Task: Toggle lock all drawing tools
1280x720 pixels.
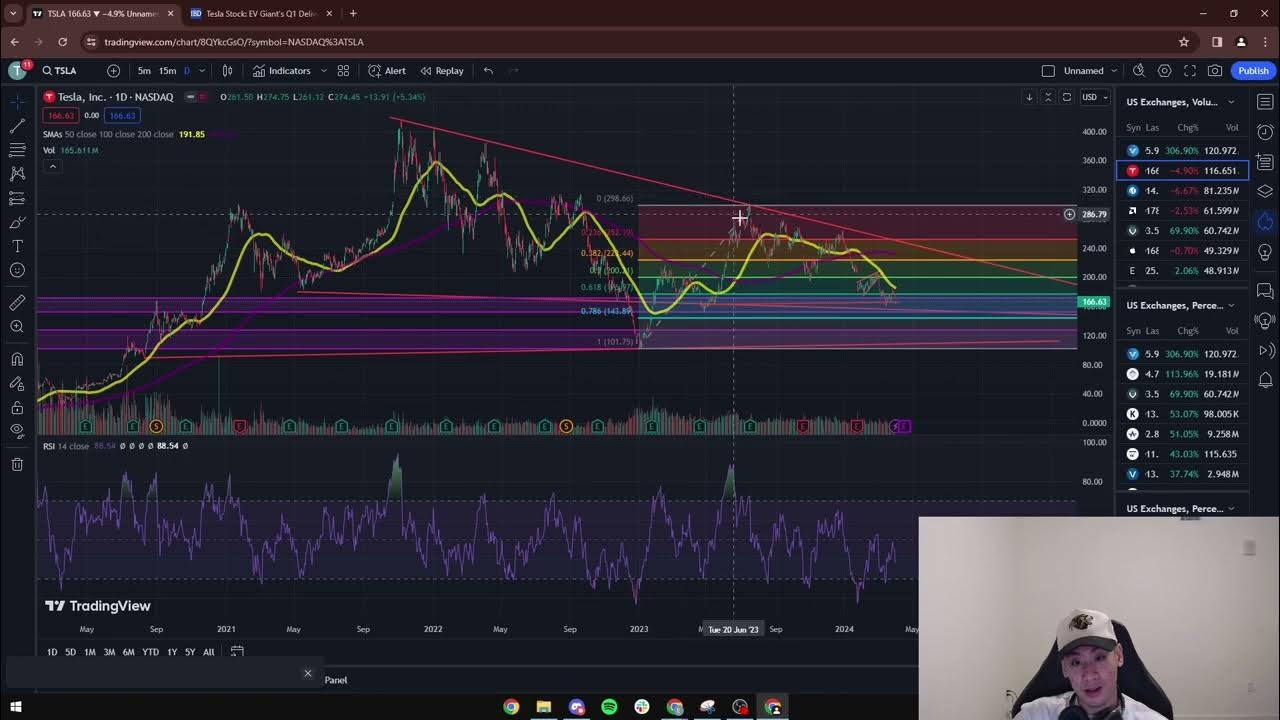Action: tap(17, 407)
